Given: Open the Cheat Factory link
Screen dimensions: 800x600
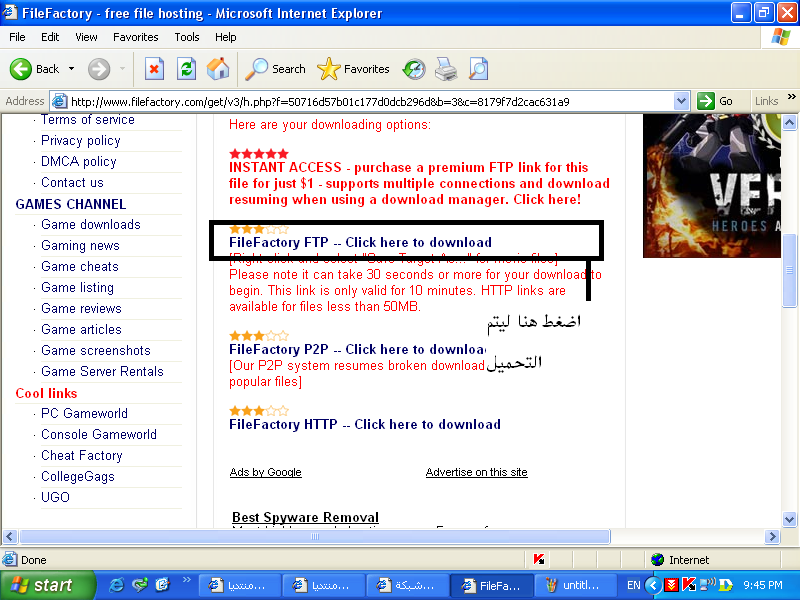Looking at the screenshot, I should click(82, 455).
